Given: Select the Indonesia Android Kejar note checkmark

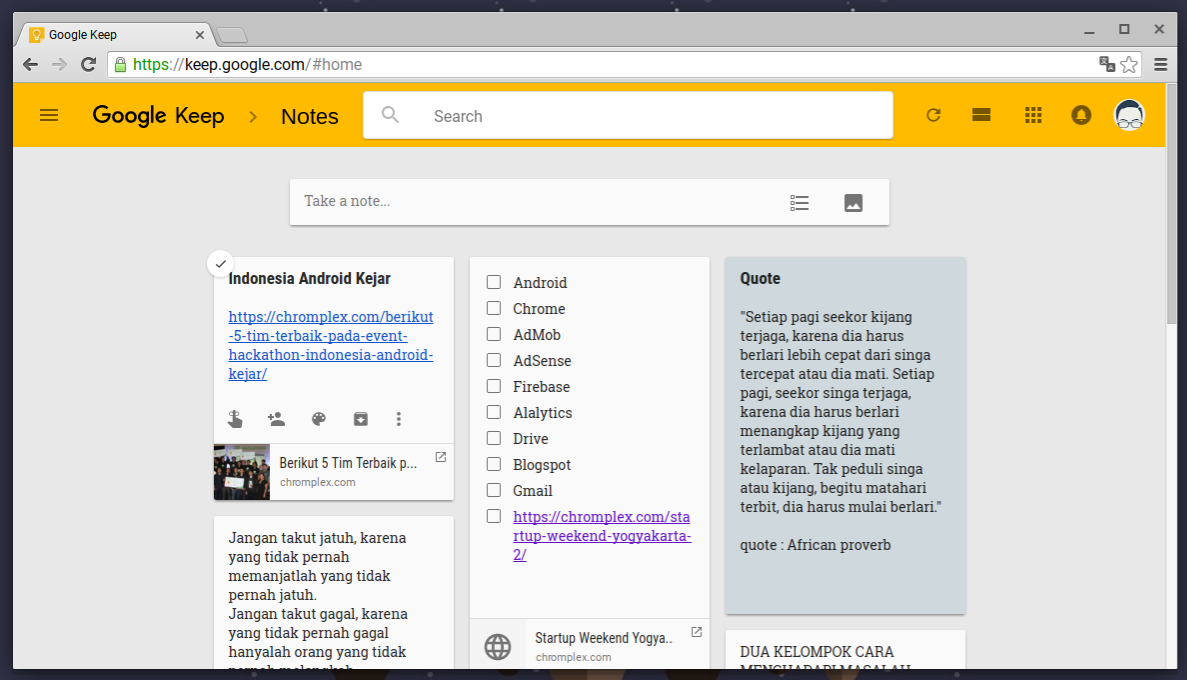Looking at the screenshot, I should [x=220, y=264].
